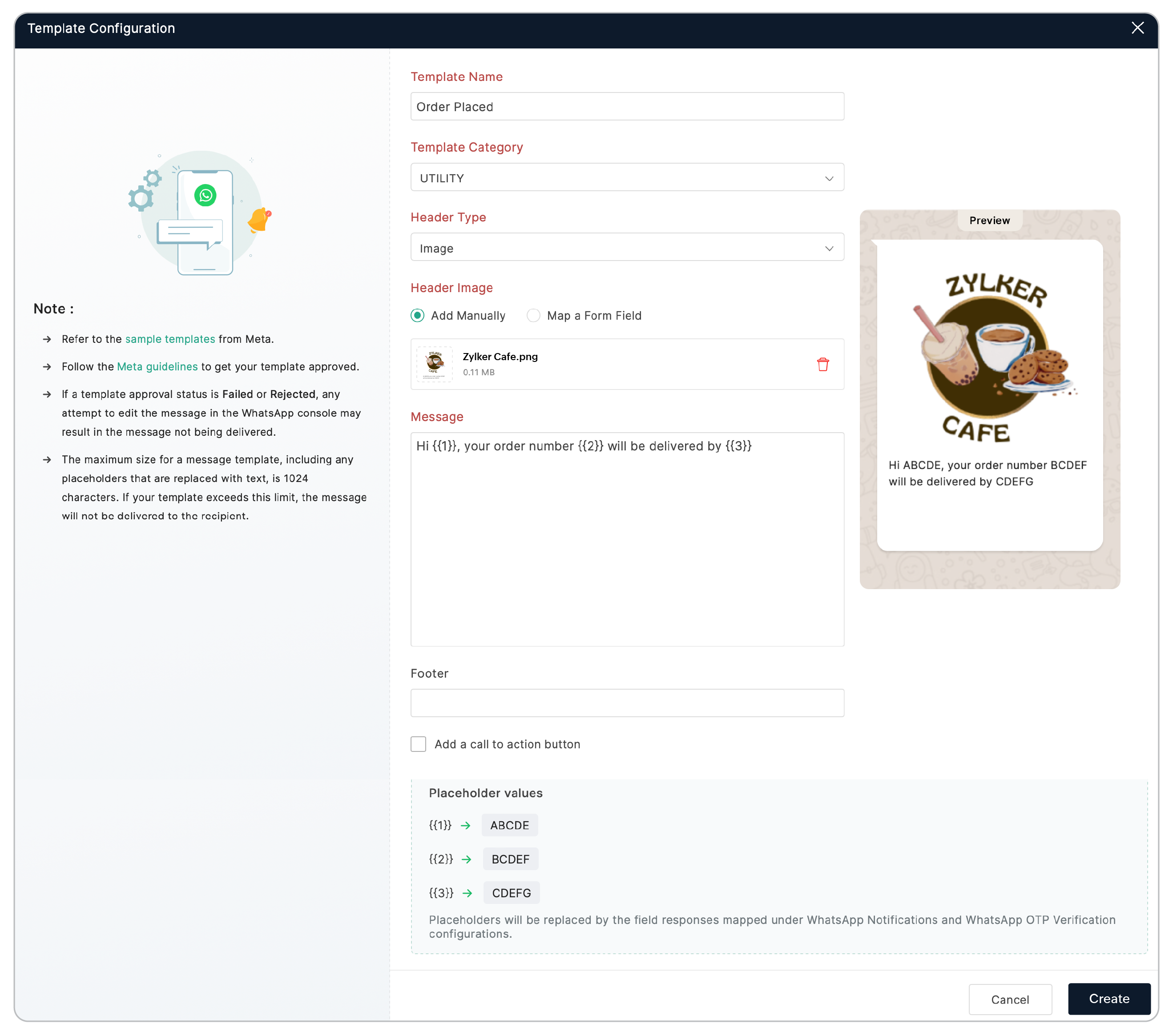Screen dimensions: 1173x1036
Task: Delete the Zylker Cafe.png header image
Action: [822, 364]
